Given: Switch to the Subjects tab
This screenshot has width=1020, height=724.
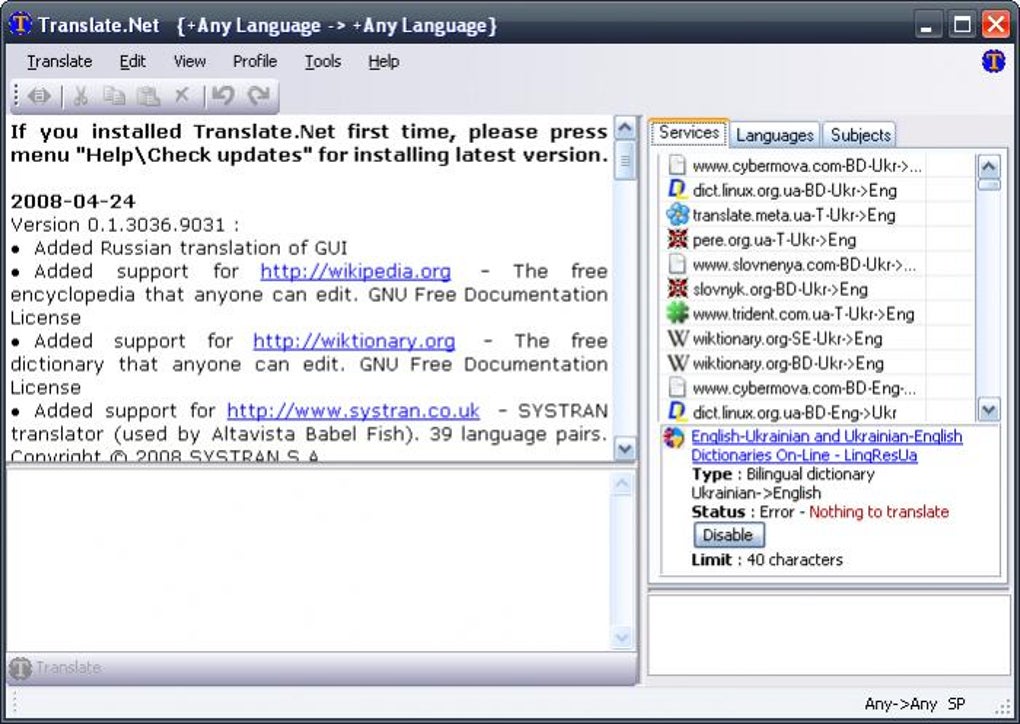Looking at the screenshot, I should click(860, 135).
